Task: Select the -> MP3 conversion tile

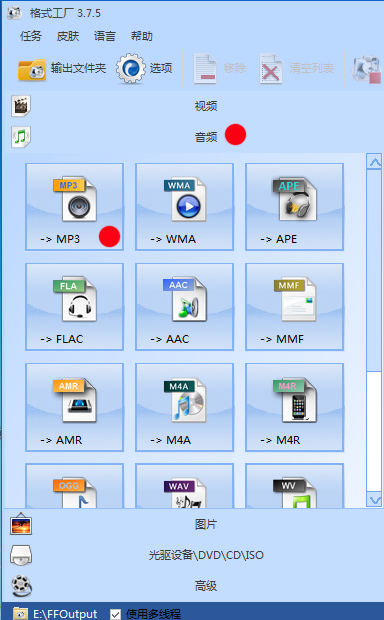Action: [75, 207]
